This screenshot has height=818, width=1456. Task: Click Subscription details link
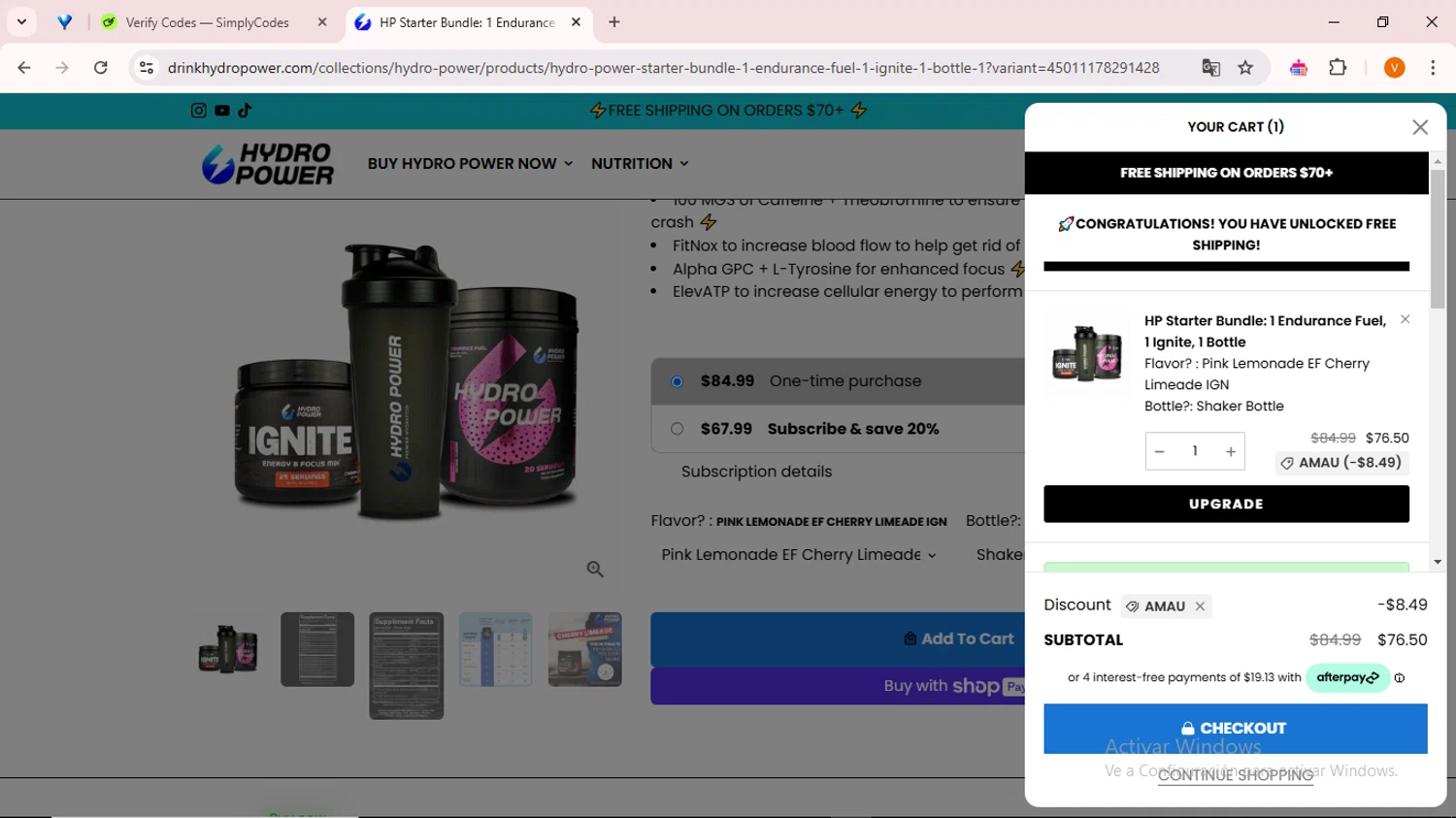[756, 472]
